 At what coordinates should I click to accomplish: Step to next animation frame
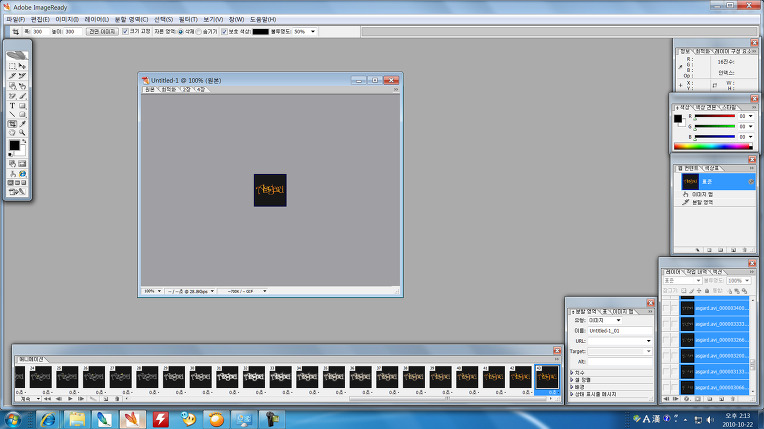pyautogui.click(x=81, y=399)
